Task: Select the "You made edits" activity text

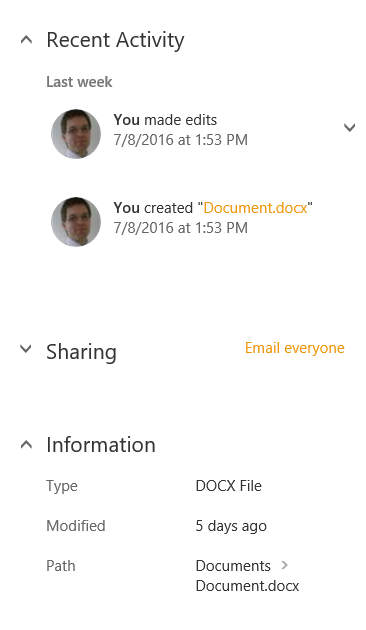Action: pos(165,120)
